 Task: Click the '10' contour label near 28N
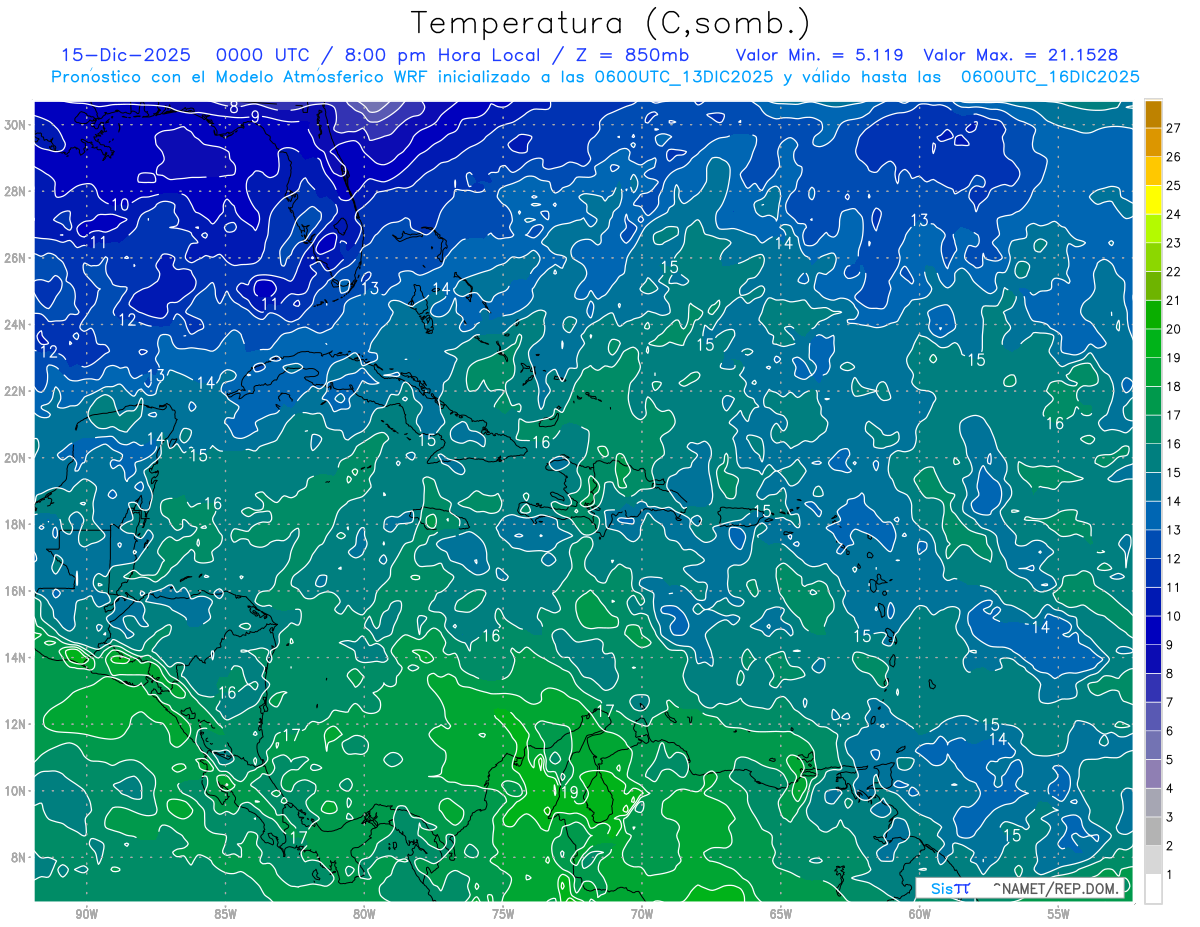tap(120, 205)
